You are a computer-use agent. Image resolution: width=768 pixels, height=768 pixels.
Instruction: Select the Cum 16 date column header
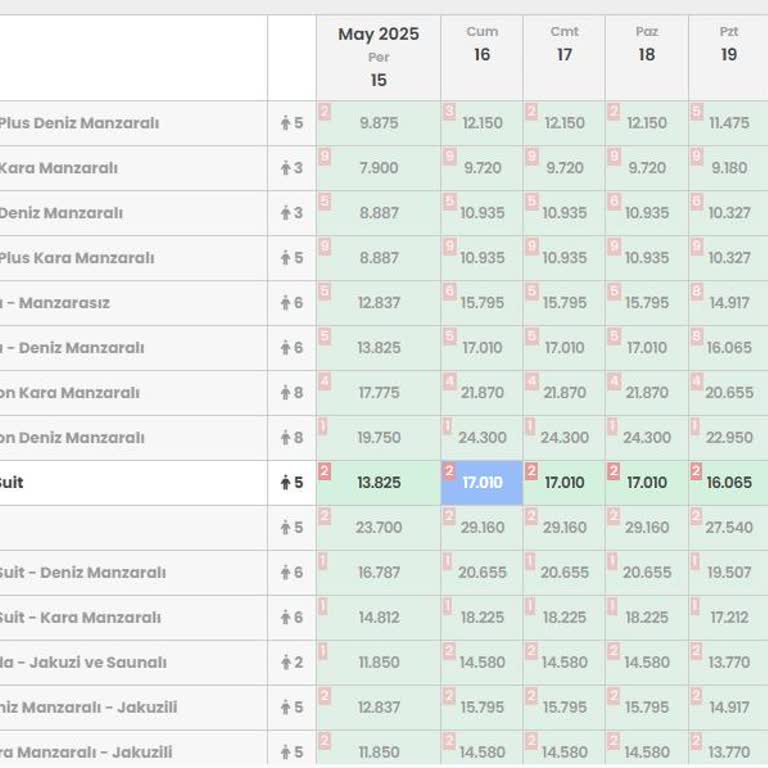coord(482,46)
